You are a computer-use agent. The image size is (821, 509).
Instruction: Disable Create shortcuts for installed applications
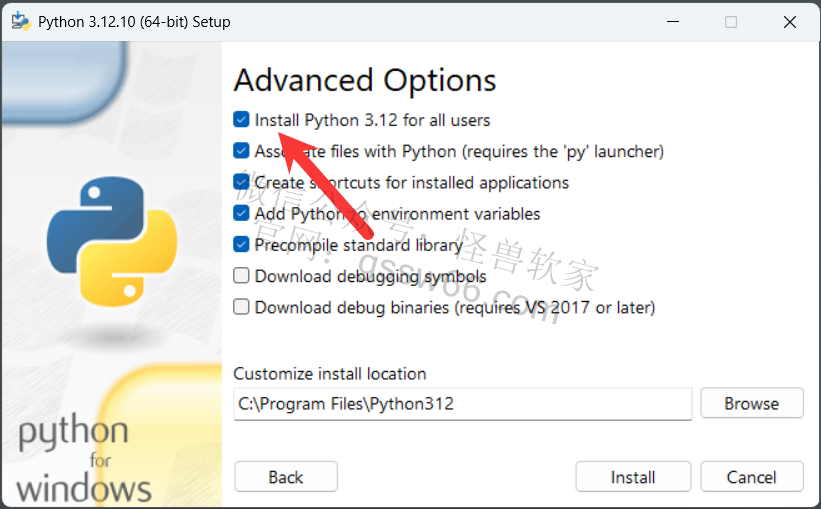pyautogui.click(x=241, y=182)
